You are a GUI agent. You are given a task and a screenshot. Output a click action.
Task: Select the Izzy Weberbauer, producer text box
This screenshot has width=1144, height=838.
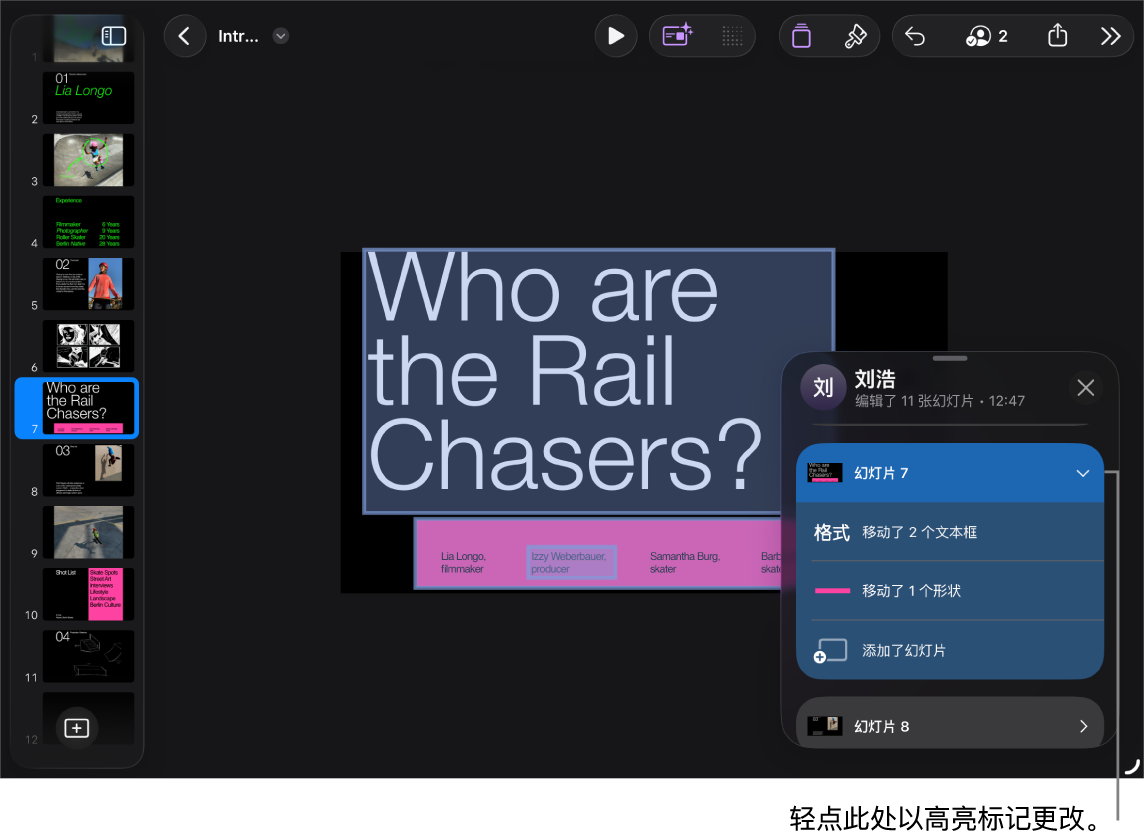(x=571, y=562)
